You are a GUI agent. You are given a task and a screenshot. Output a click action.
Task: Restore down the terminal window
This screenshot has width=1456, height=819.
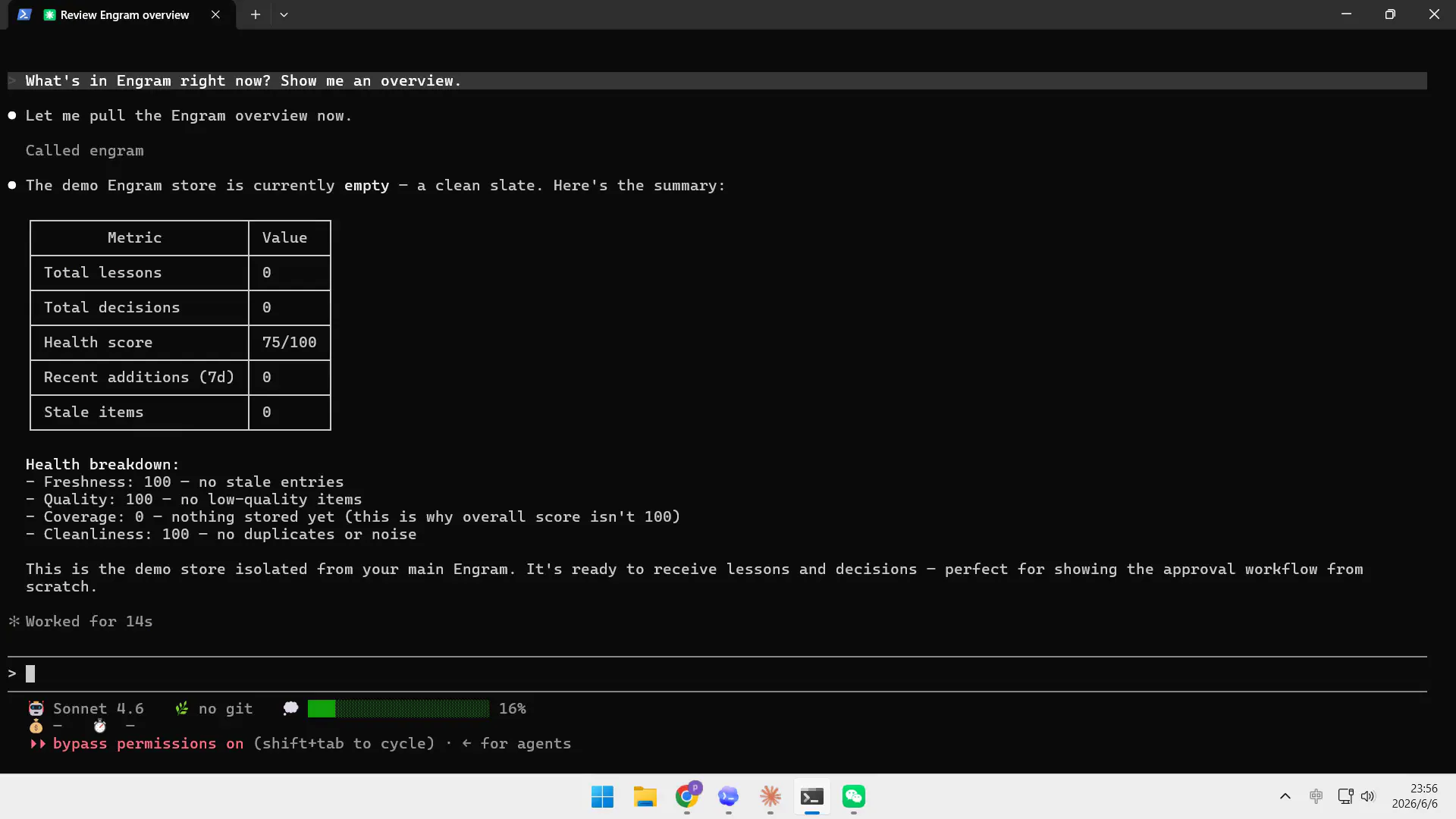pos(1390,14)
